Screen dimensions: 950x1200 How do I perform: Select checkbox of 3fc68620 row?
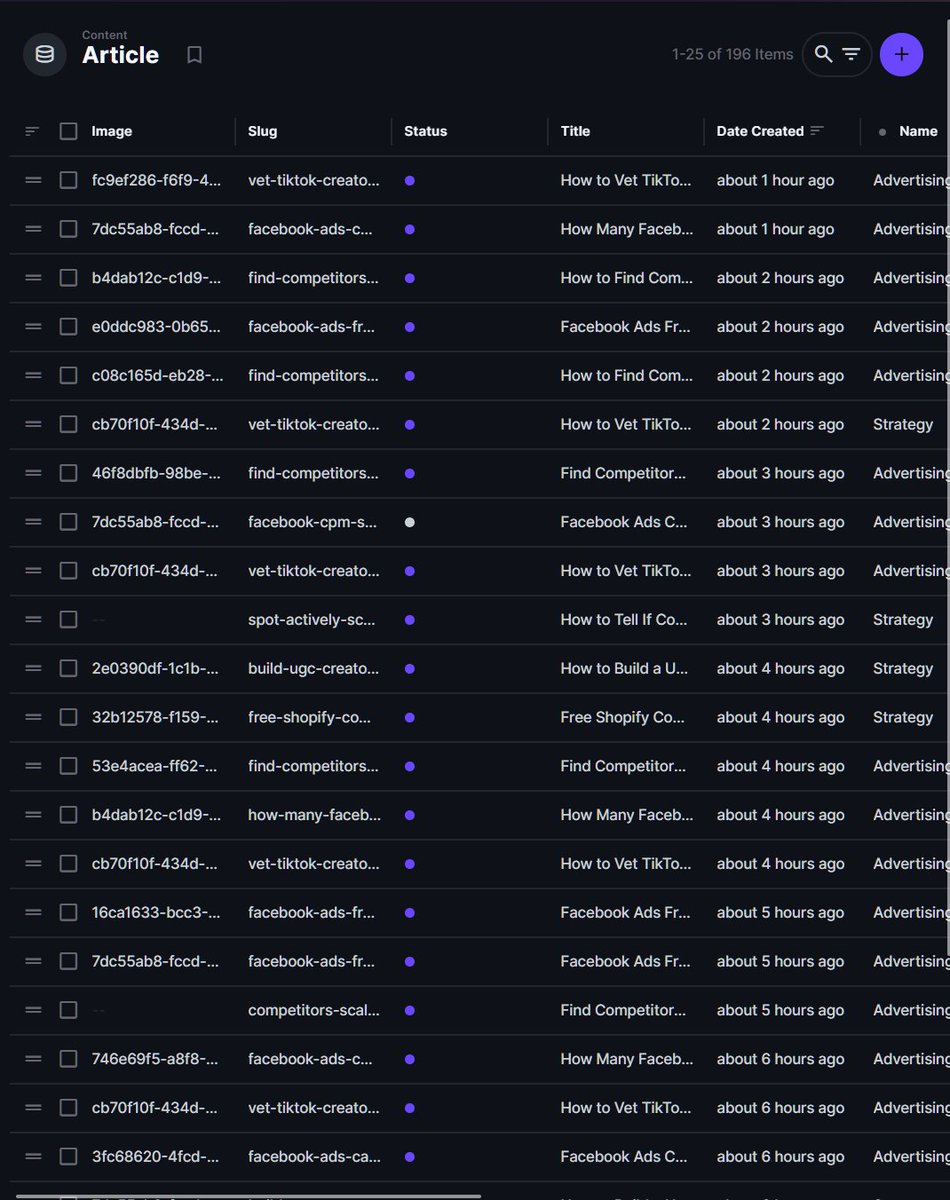coord(68,1156)
